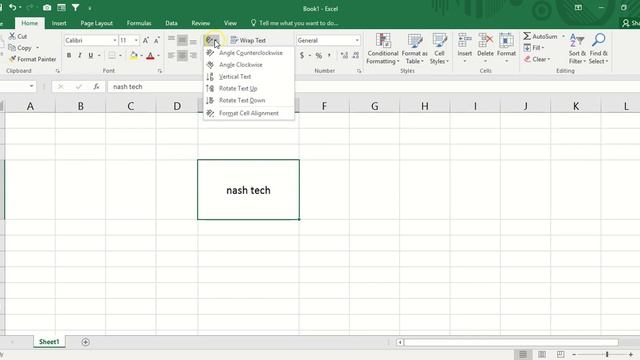Click the Format cells icon
This screenshot has height=360, width=640.
pyautogui.click(x=506, y=41)
